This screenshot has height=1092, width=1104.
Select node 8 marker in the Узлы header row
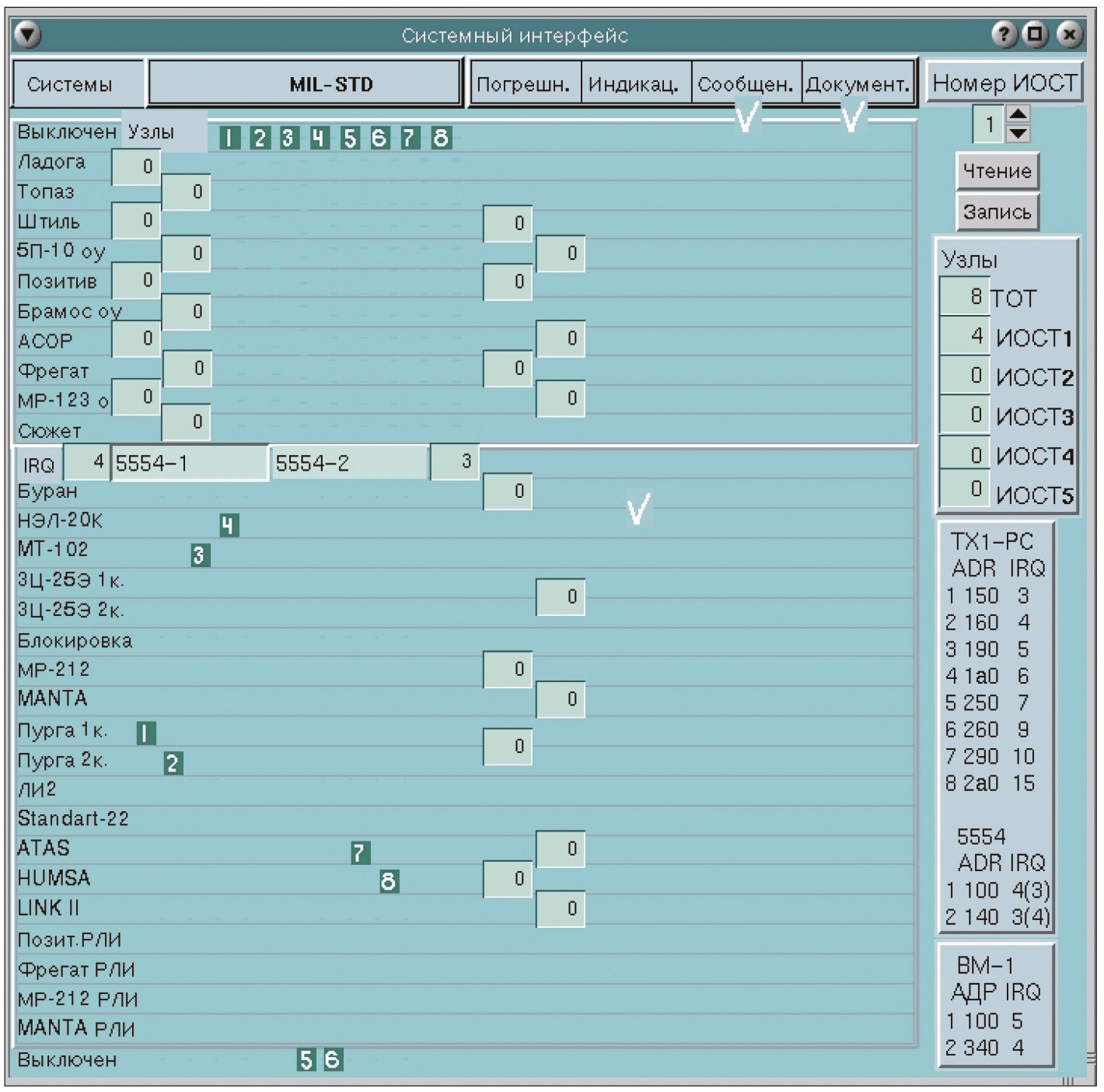pos(441,138)
